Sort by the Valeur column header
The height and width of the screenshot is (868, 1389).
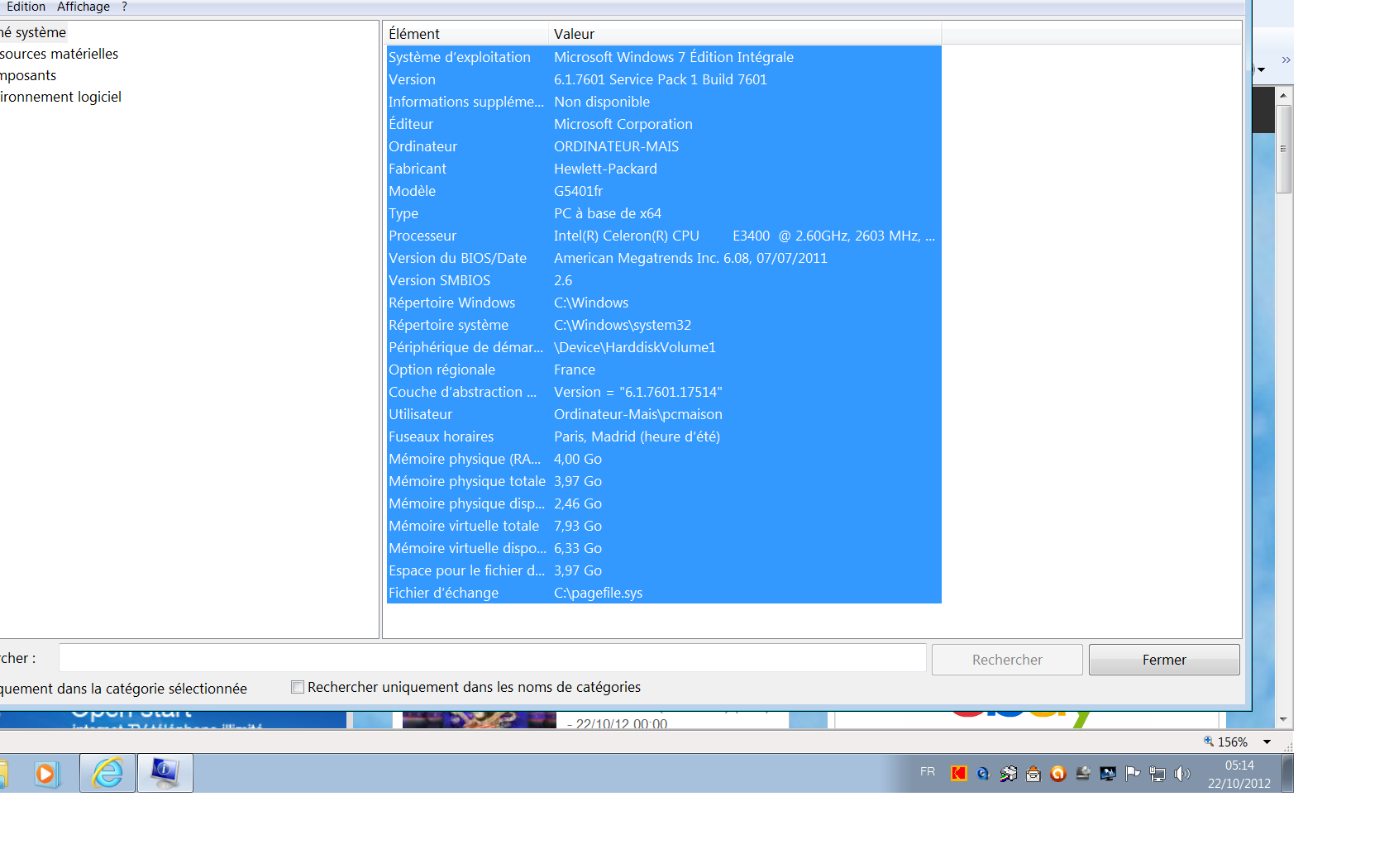745,34
